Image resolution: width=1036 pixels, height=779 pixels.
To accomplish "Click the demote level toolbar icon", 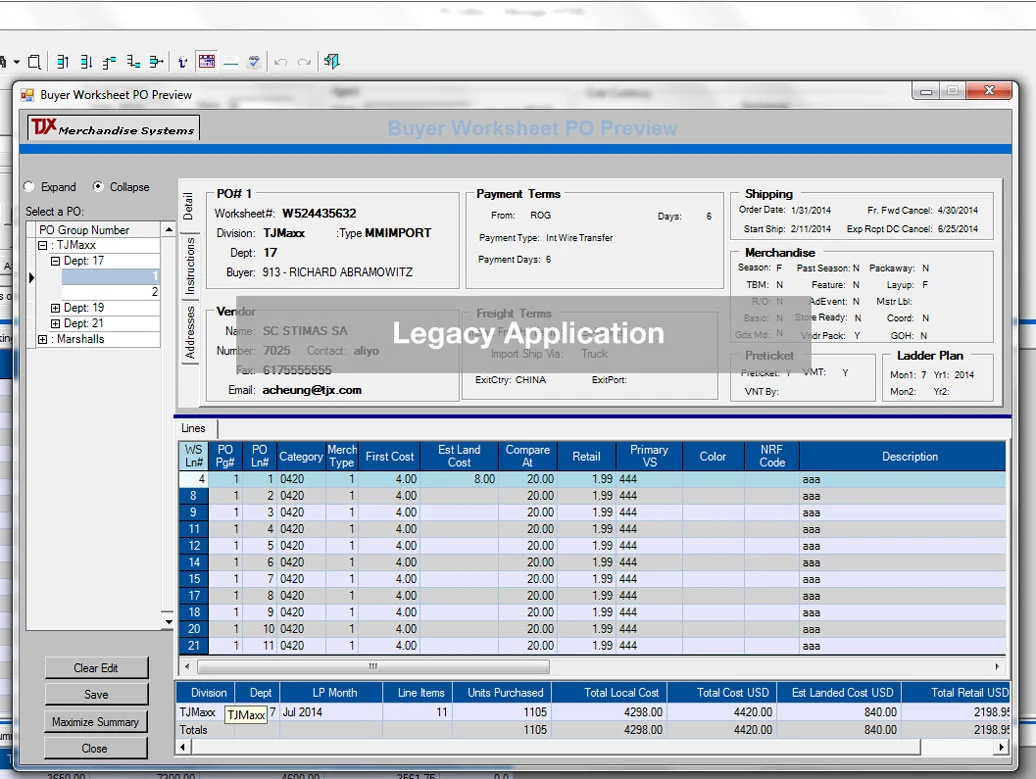I will (x=133, y=62).
